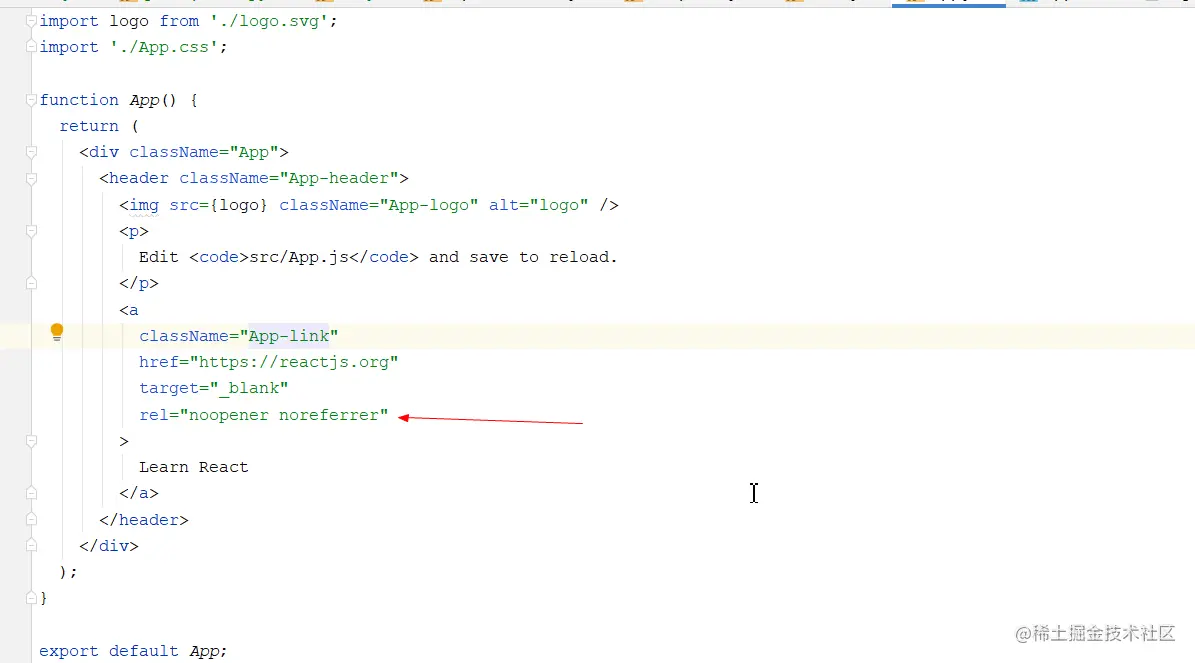Place cursor on function name App()
1195x663 pixels.
[153, 100]
